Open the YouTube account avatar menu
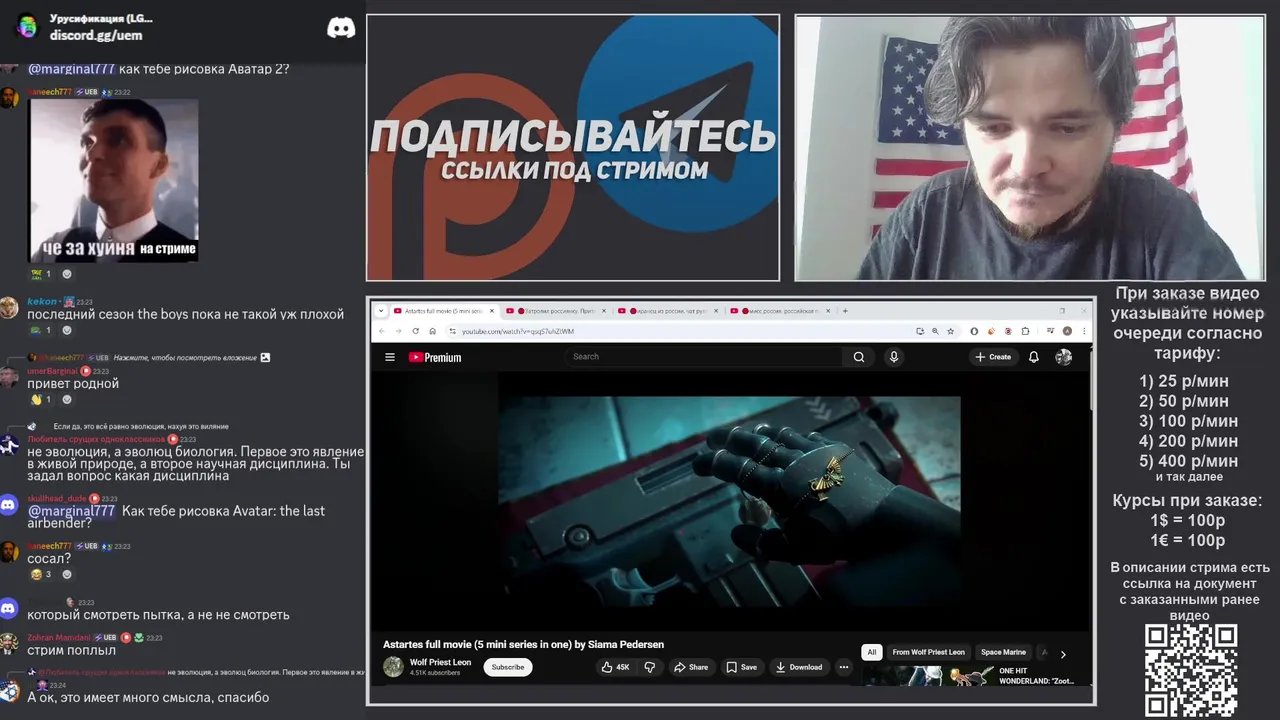Image resolution: width=1280 pixels, height=720 pixels. pyautogui.click(x=1063, y=357)
